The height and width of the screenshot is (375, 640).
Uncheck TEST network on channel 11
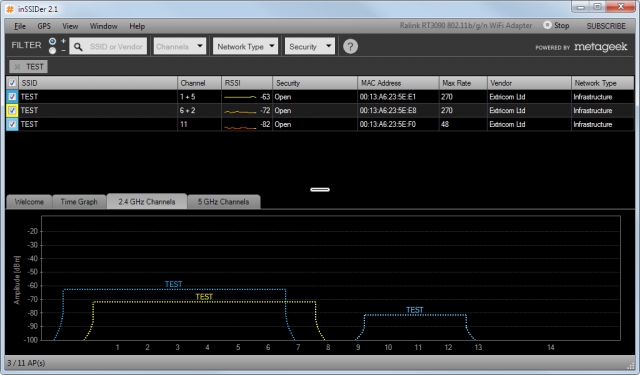coord(12,124)
